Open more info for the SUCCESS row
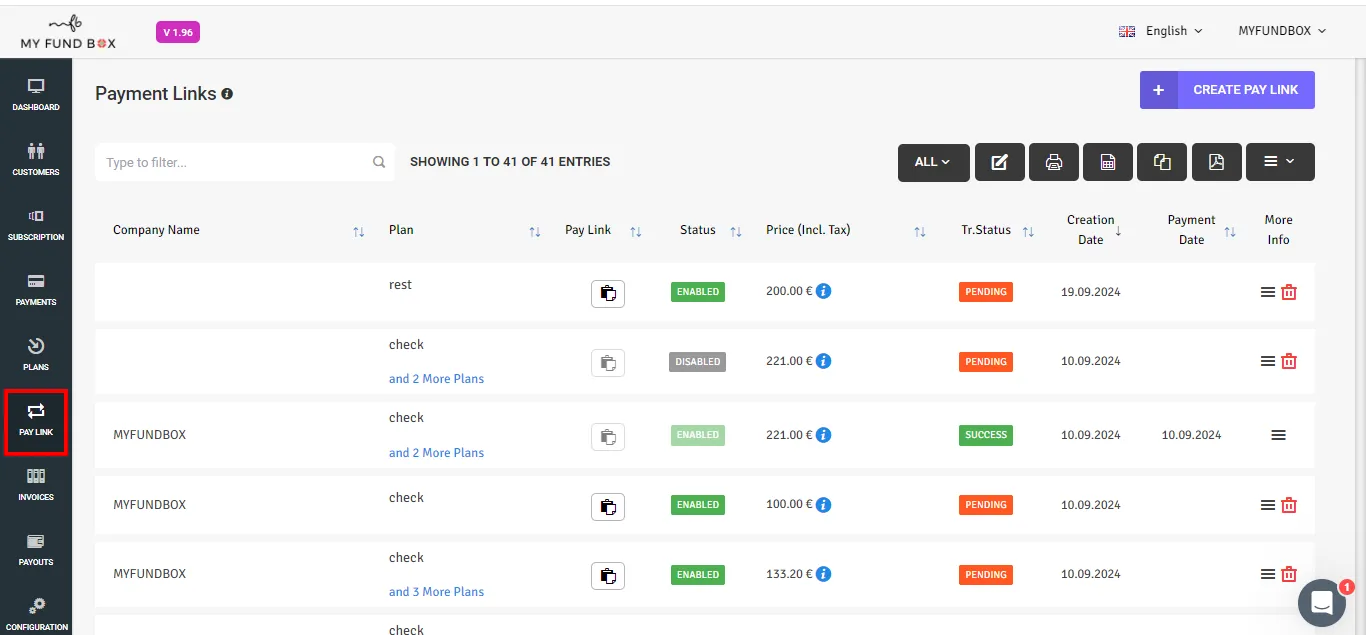This screenshot has height=635, width=1366. click(1278, 435)
